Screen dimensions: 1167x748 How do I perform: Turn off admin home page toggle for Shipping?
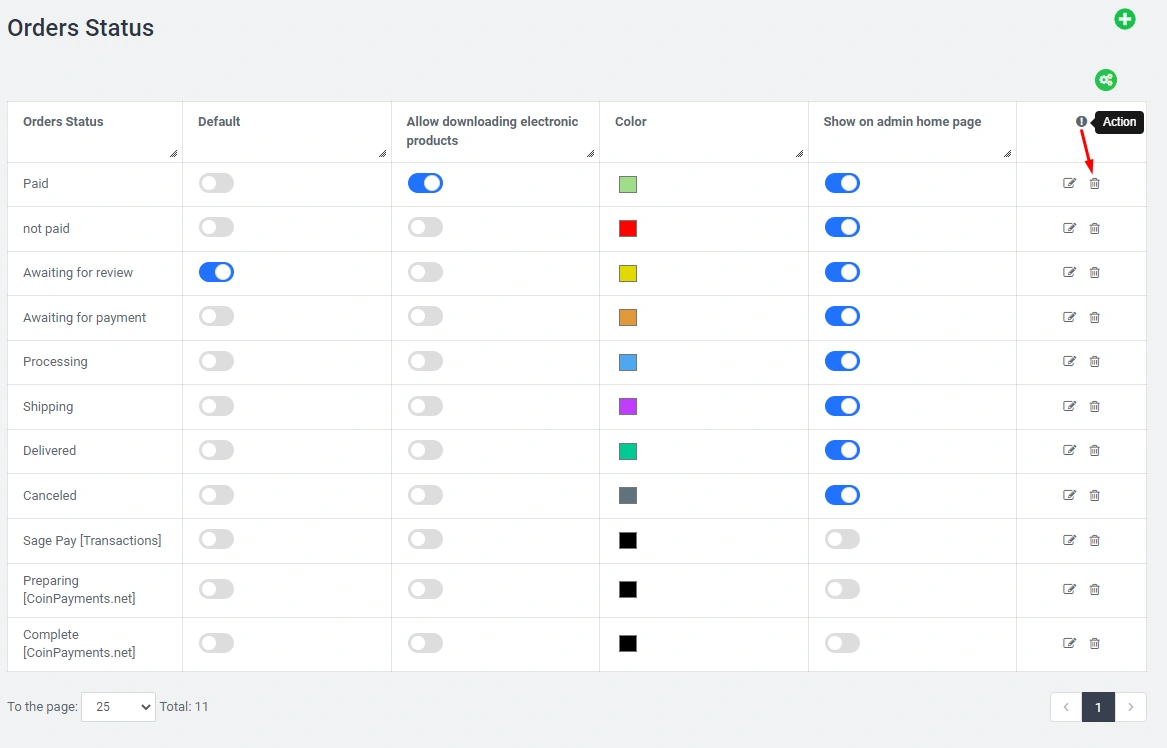tap(842, 406)
